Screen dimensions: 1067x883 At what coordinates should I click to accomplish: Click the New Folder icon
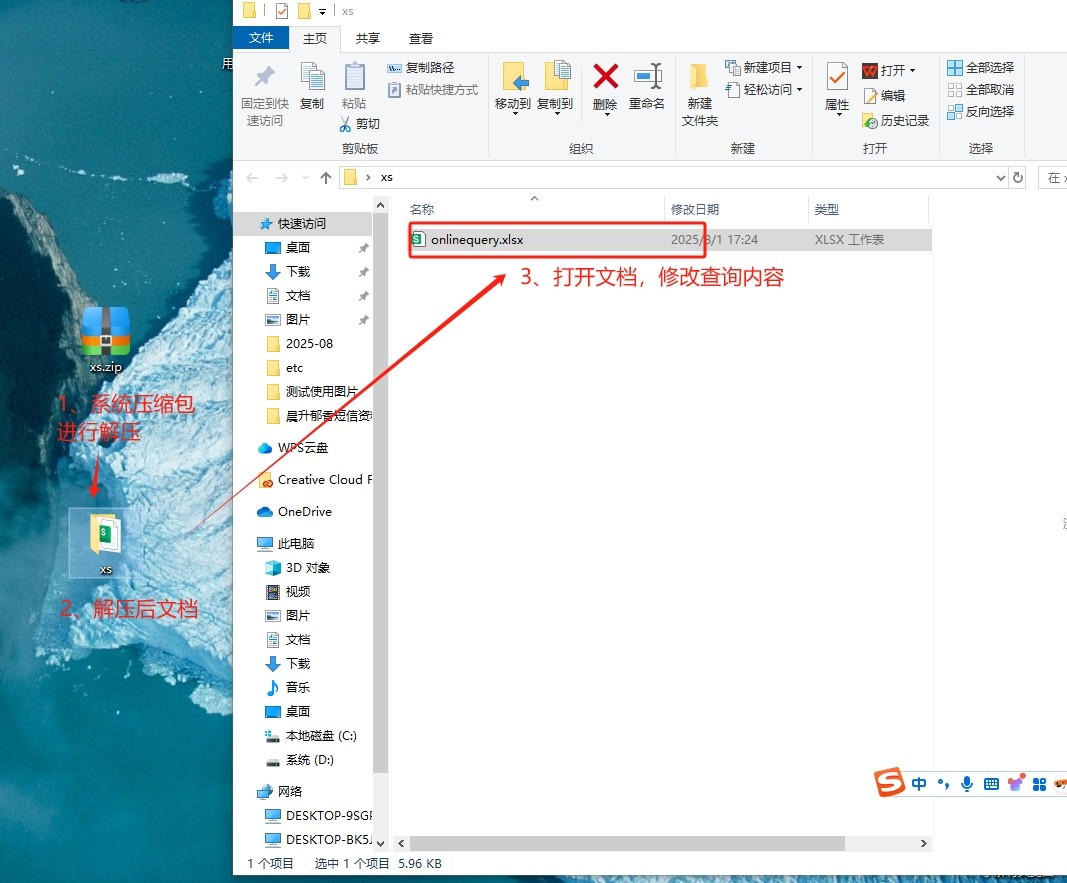699,78
